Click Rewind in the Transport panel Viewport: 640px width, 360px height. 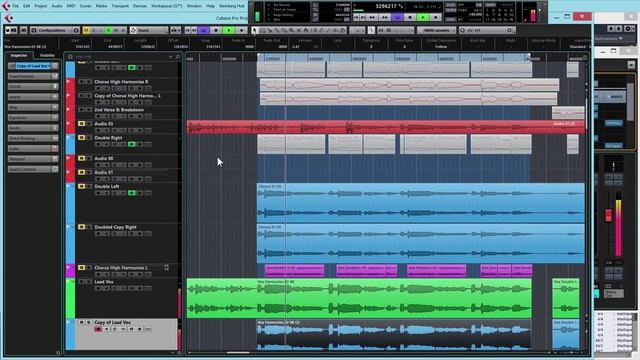click(x=372, y=17)
